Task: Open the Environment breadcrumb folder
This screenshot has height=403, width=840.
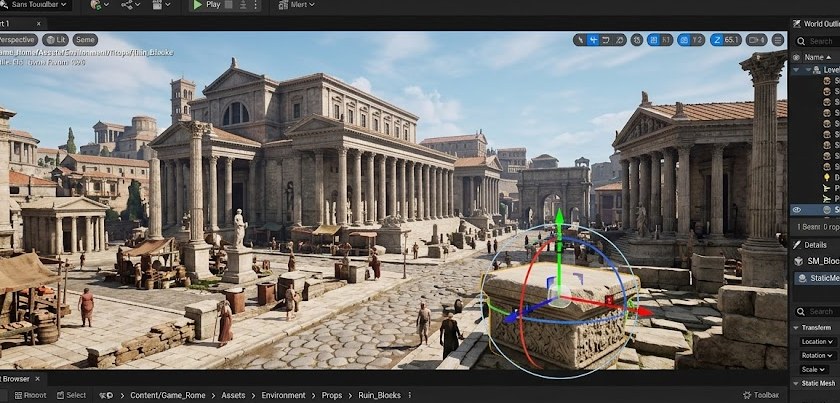Action: tap(283, 395)
